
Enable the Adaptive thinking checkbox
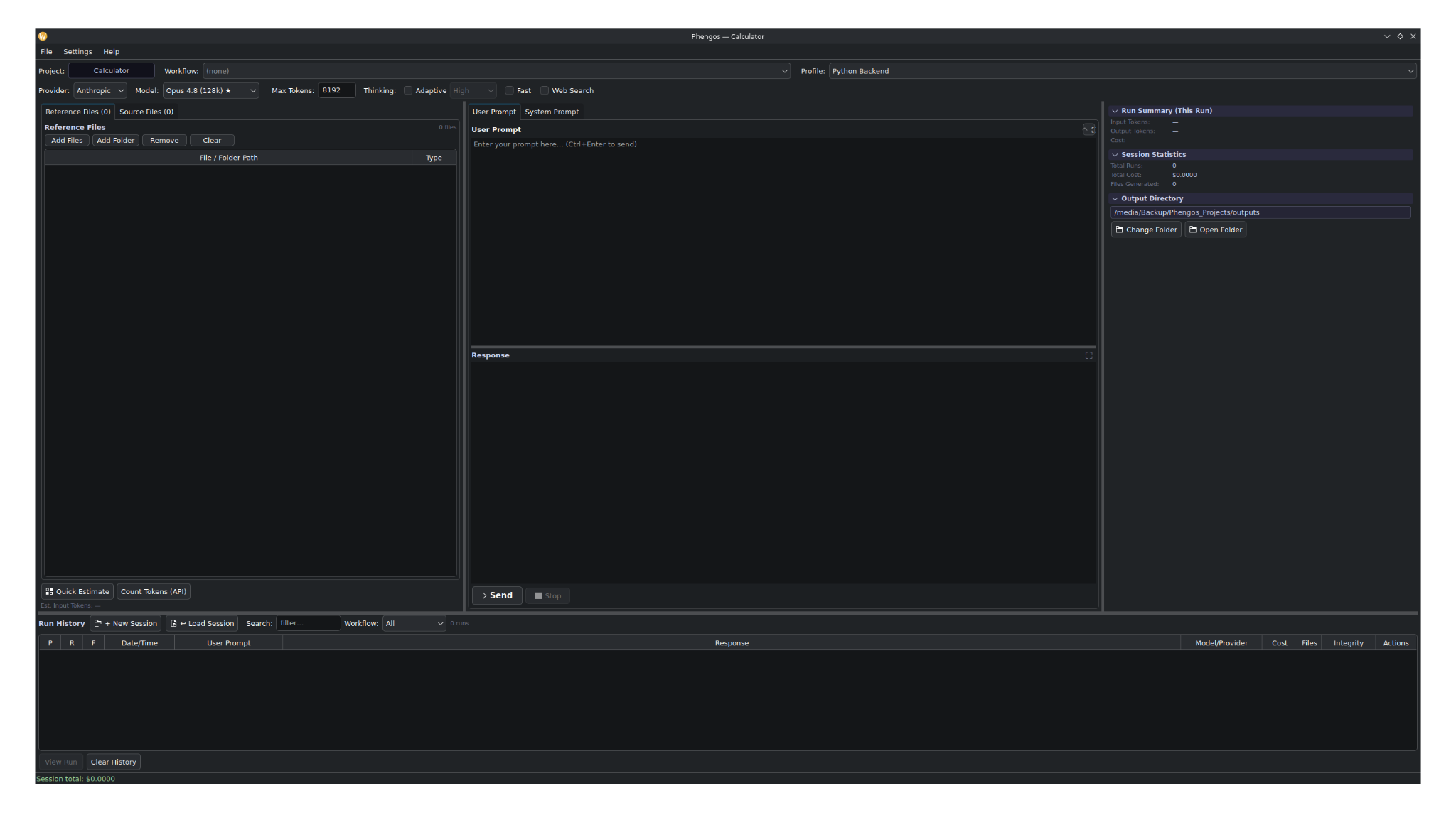[408, 90]
